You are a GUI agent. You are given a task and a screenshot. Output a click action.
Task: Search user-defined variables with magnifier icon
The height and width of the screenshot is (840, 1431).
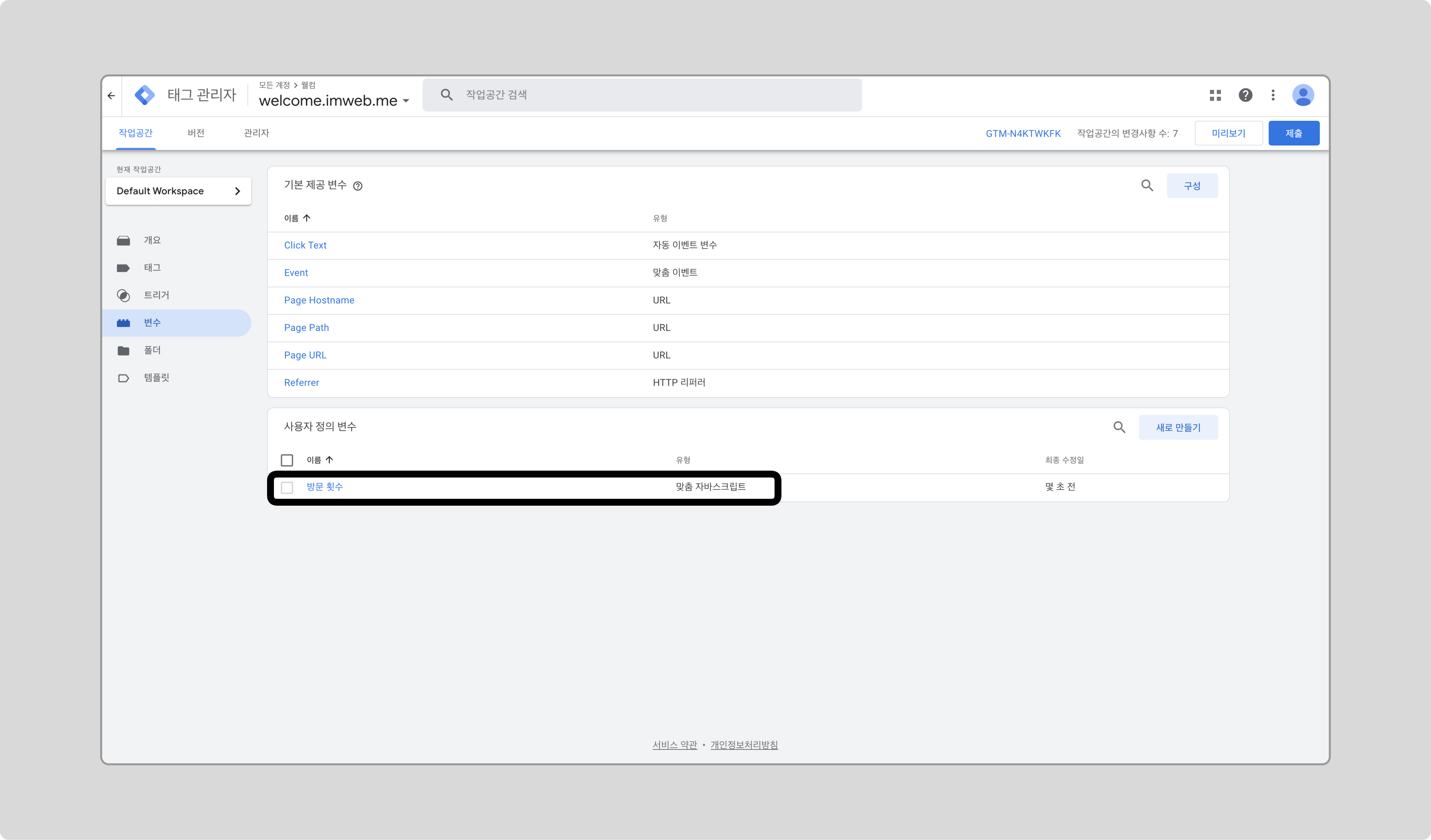1119,427
